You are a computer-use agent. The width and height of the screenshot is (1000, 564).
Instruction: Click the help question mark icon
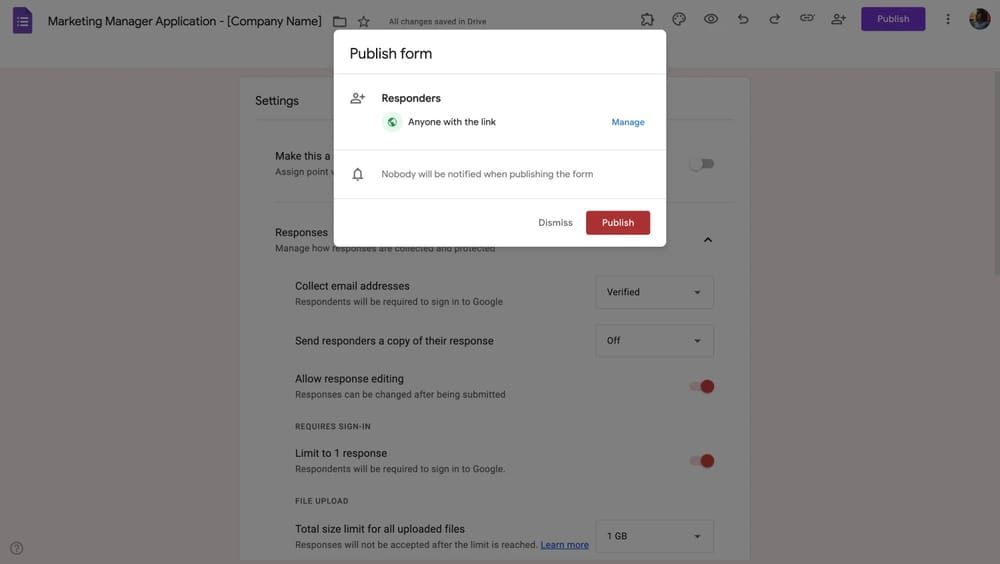17,548
